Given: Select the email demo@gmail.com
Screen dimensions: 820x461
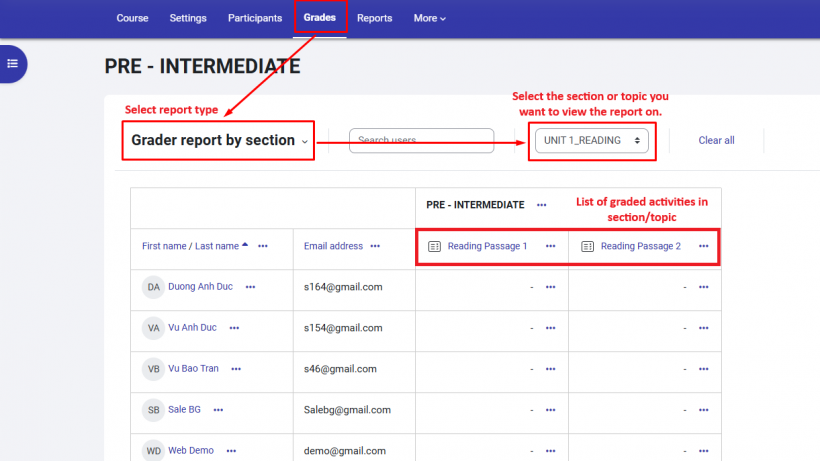Looking at the screenshot, I should click(345, 451).
